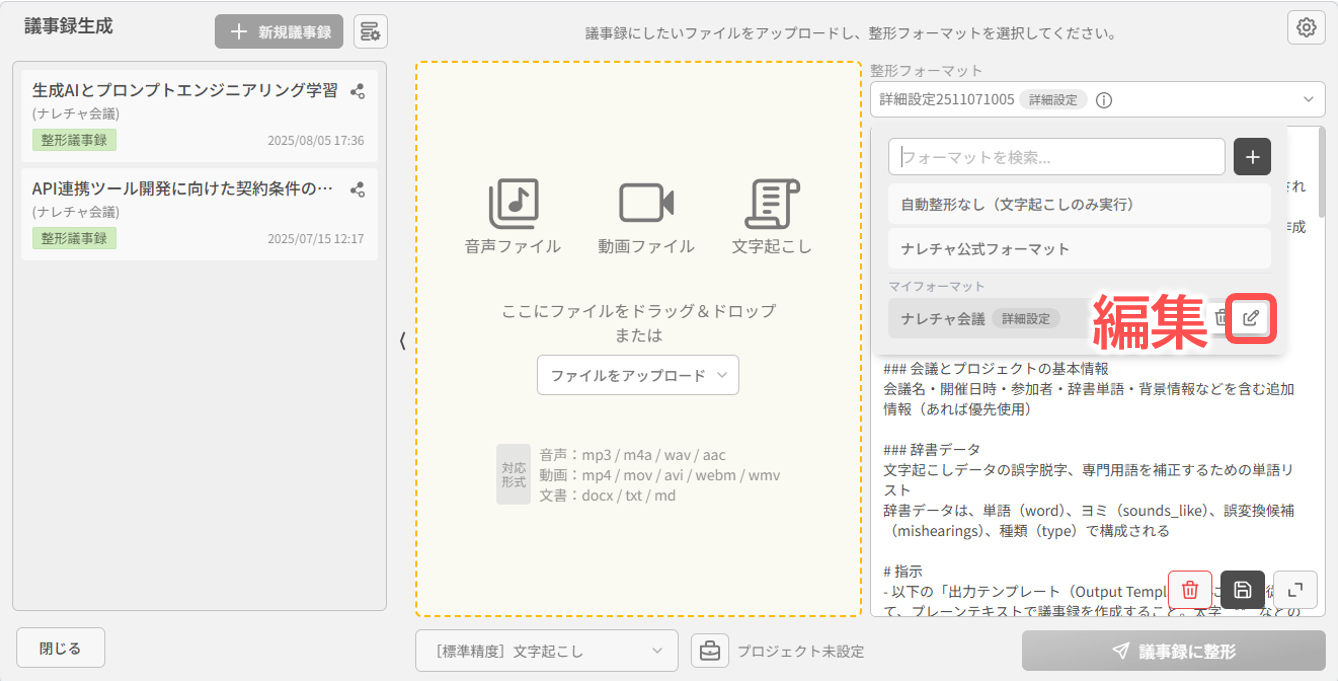Click share icon on API連携ツール開発 entry
The image size is (1338, 681).
pyautogui.click(x=357, y=190)
